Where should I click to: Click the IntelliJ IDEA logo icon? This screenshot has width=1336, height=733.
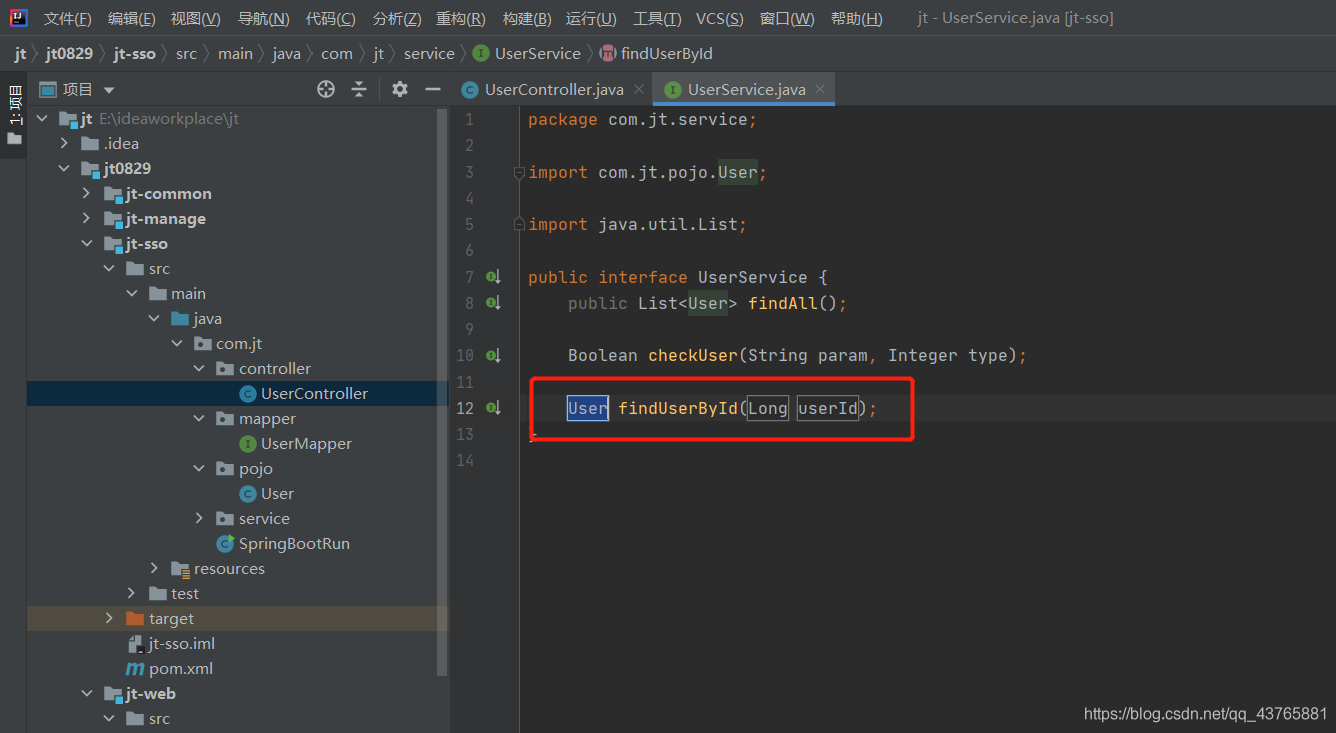19,18
